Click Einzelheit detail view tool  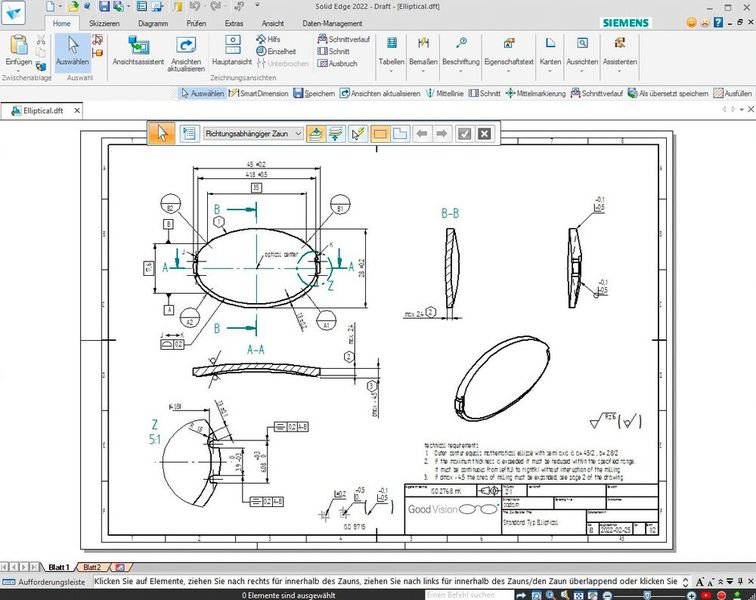pyautogui.click(x=279, y=50)
